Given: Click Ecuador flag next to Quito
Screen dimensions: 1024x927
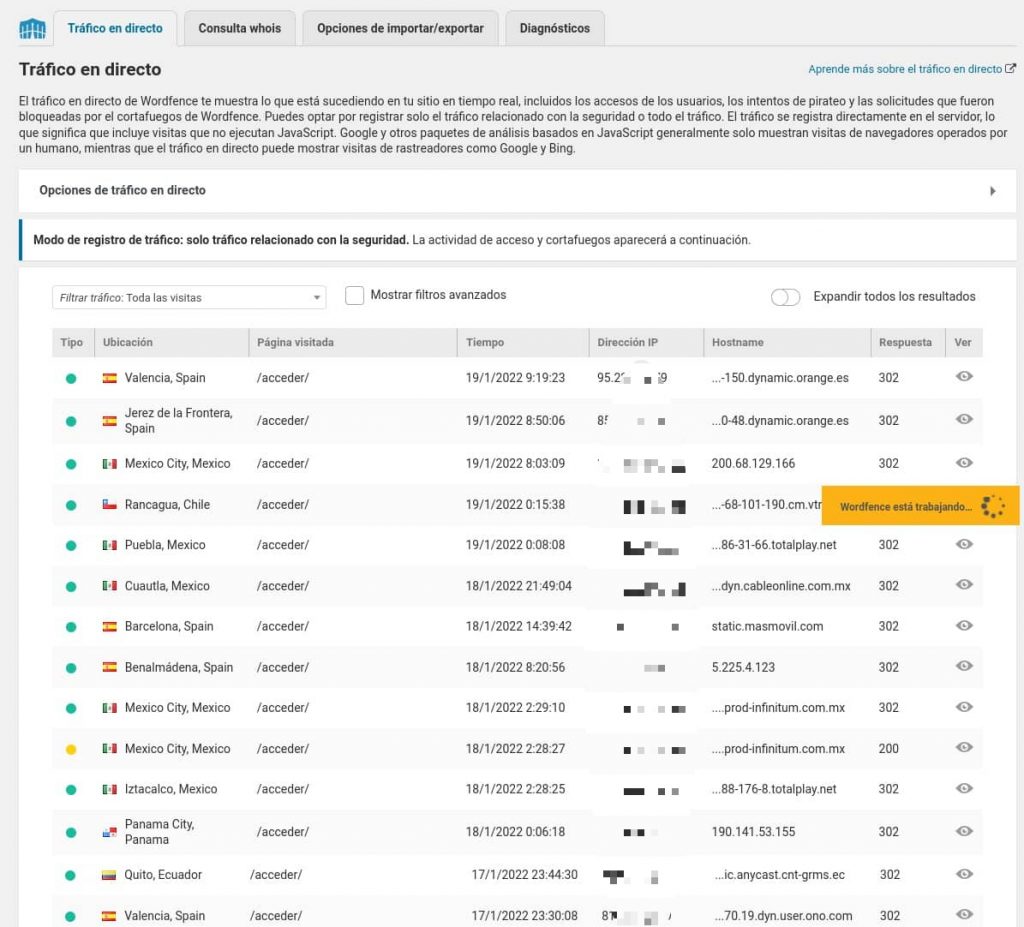Looking at the screenshot, I should tap(109, 875).
